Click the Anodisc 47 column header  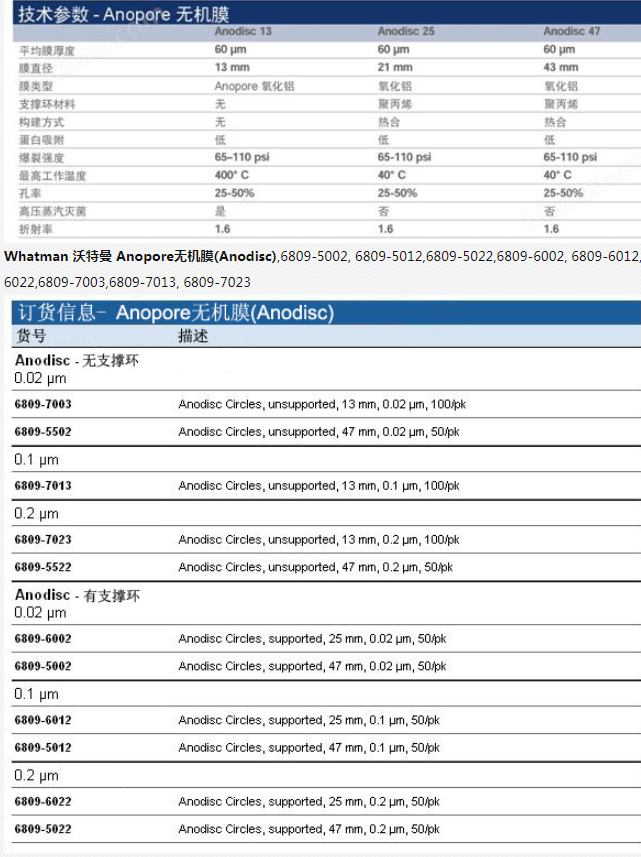click(572, 31)
